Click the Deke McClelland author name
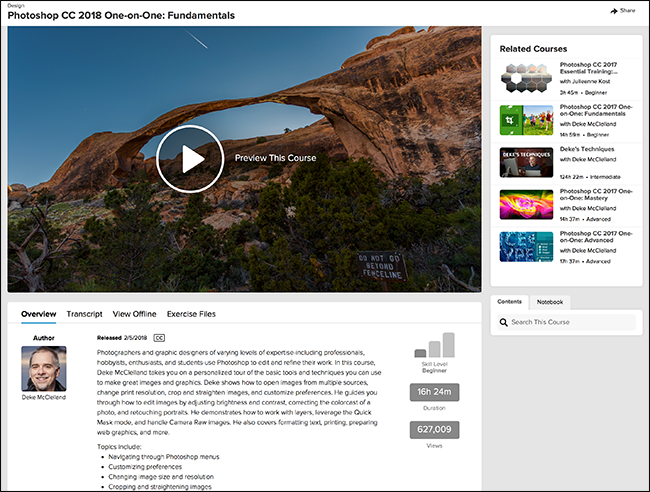The image size is (650, 492). click(x=44, y=397)
